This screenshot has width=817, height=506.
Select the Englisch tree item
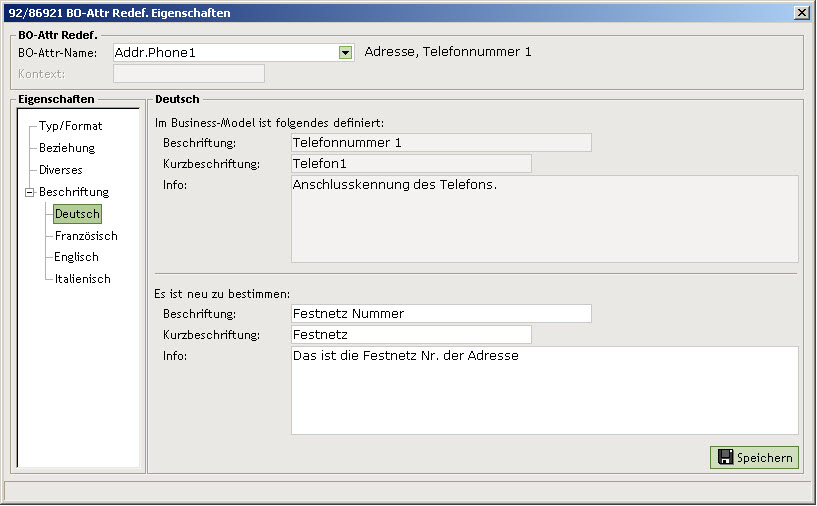[76, 257]
